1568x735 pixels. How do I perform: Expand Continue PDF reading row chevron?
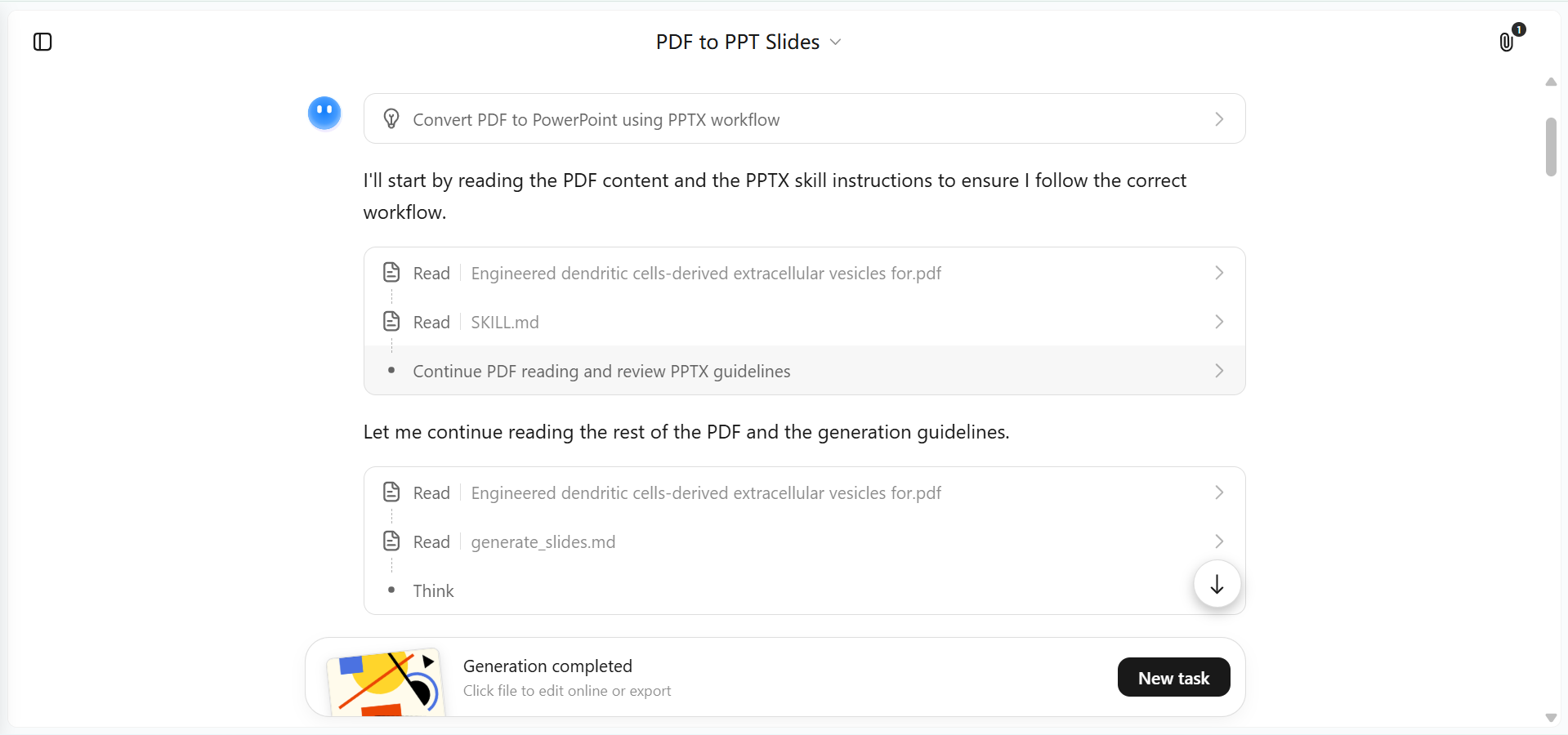1219,371
